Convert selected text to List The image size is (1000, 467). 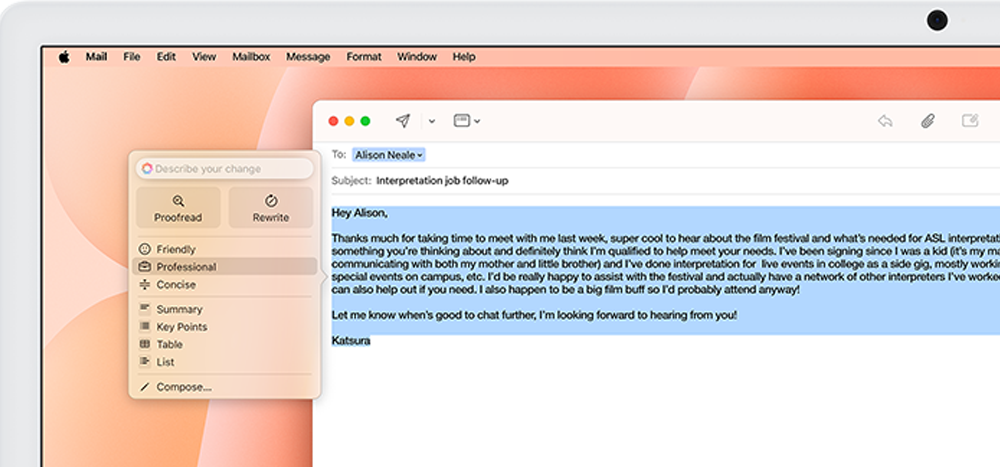tap(165, 362)
